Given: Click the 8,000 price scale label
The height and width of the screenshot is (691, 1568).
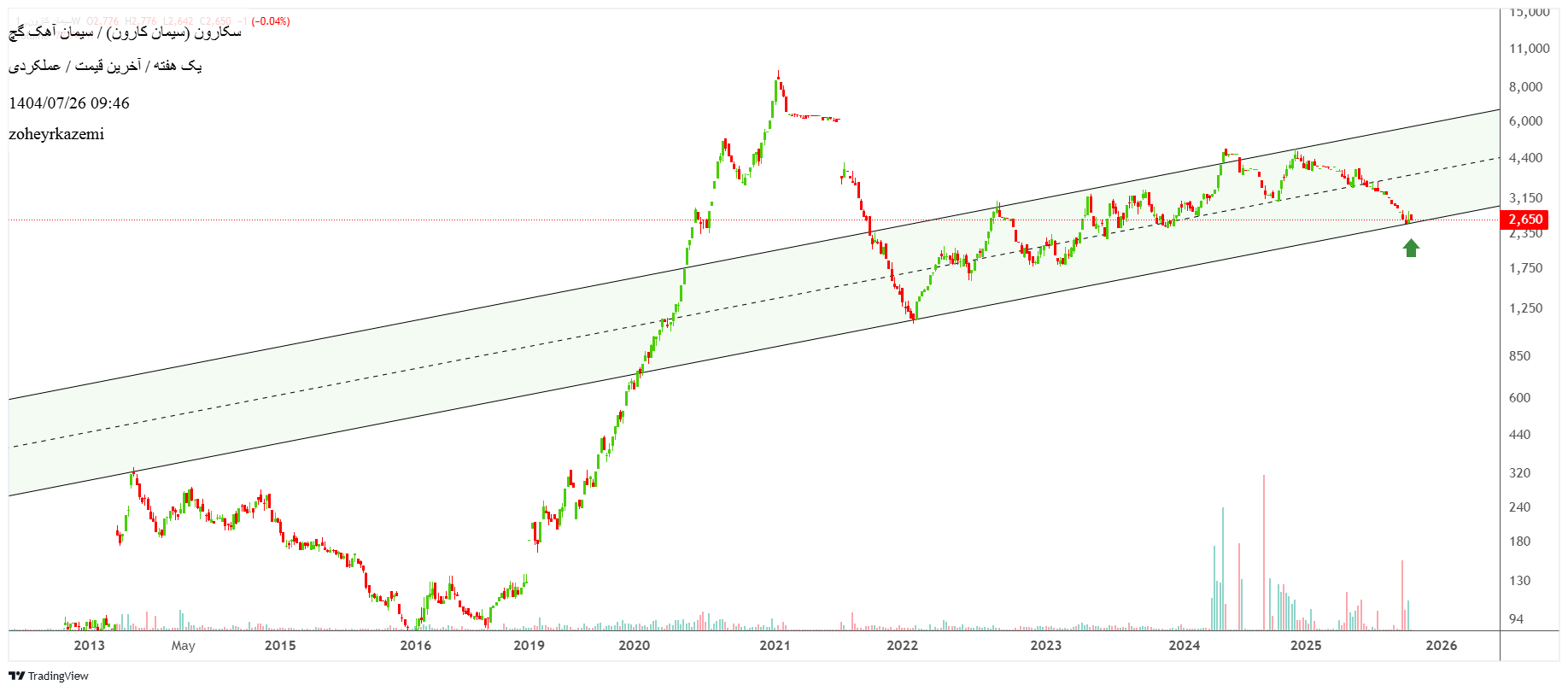Looking at the screenshot, I should [1525, 86].
